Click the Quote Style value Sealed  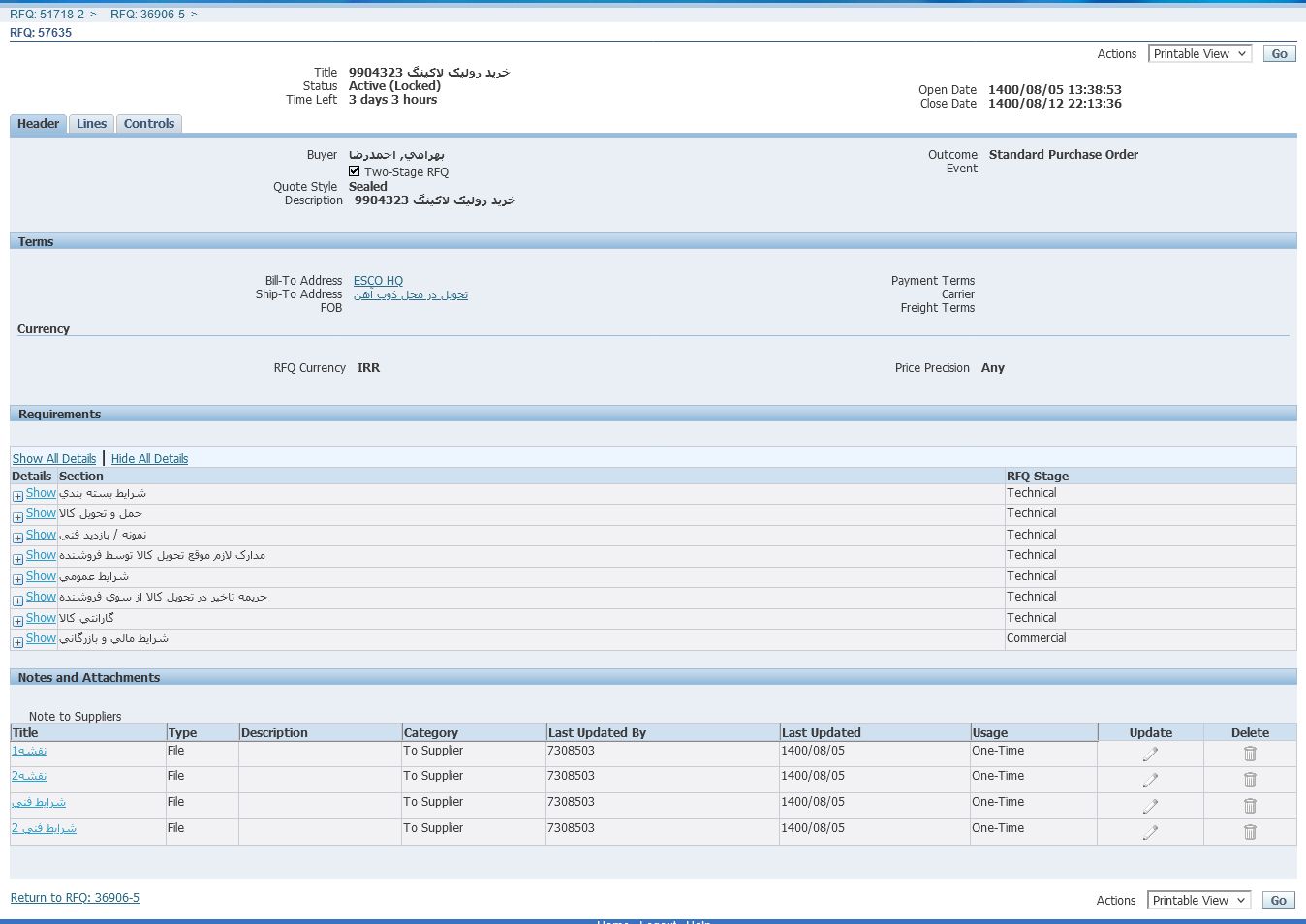click(368, 187)
